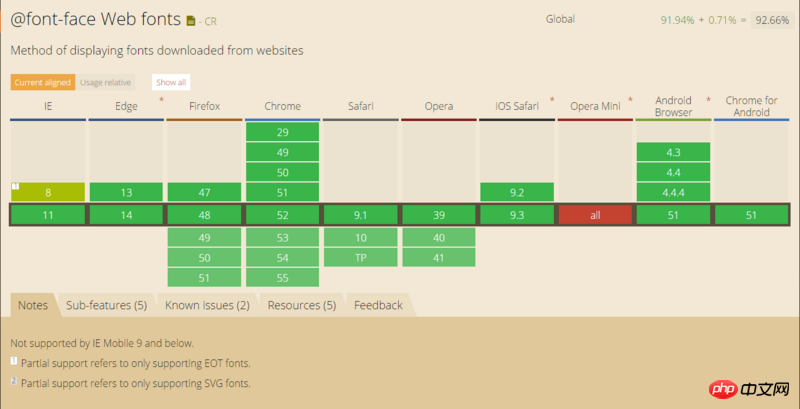Select the Edge browser column header
The height and width of the screenshot is (409, 800).
point(126,106)
